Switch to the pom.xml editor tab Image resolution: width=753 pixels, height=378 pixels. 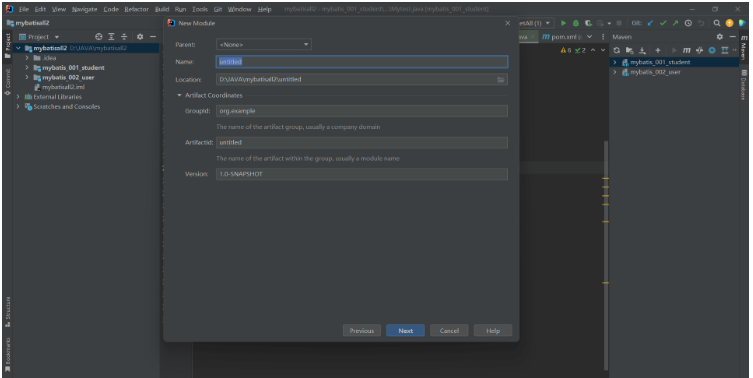(x=562, y=37)
